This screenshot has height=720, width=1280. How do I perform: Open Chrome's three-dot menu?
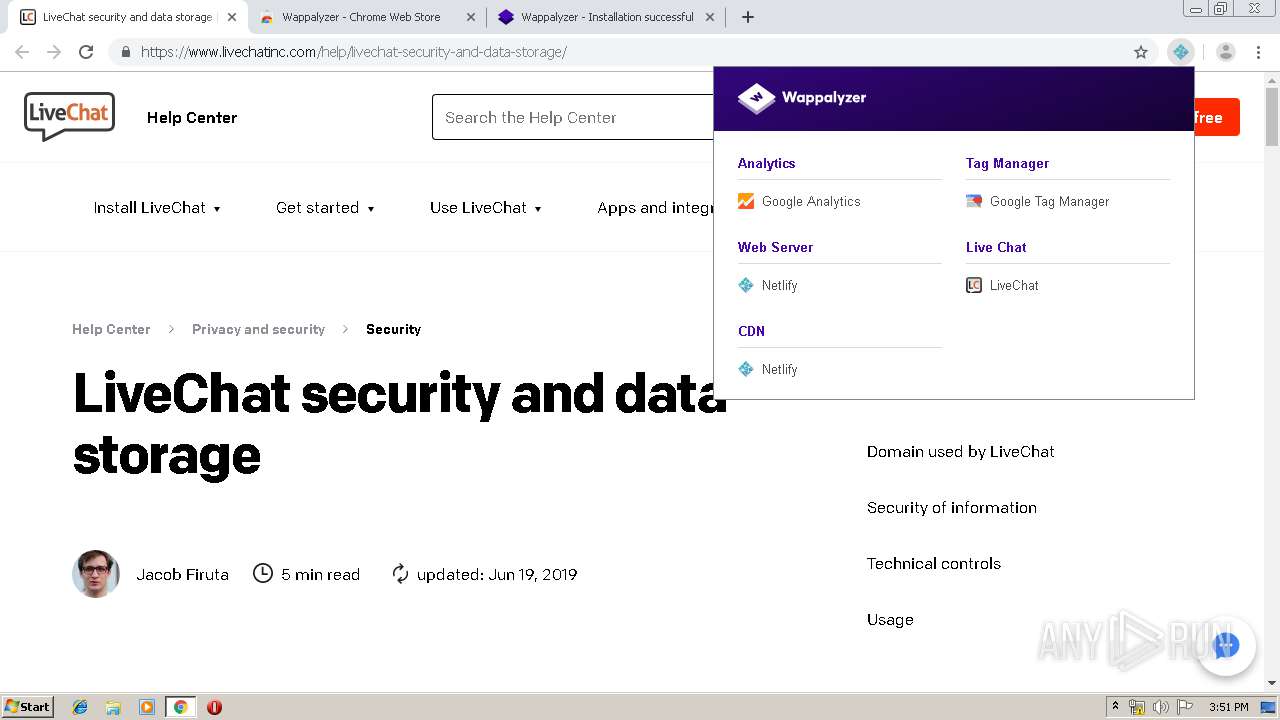[x=1258, y=52]
